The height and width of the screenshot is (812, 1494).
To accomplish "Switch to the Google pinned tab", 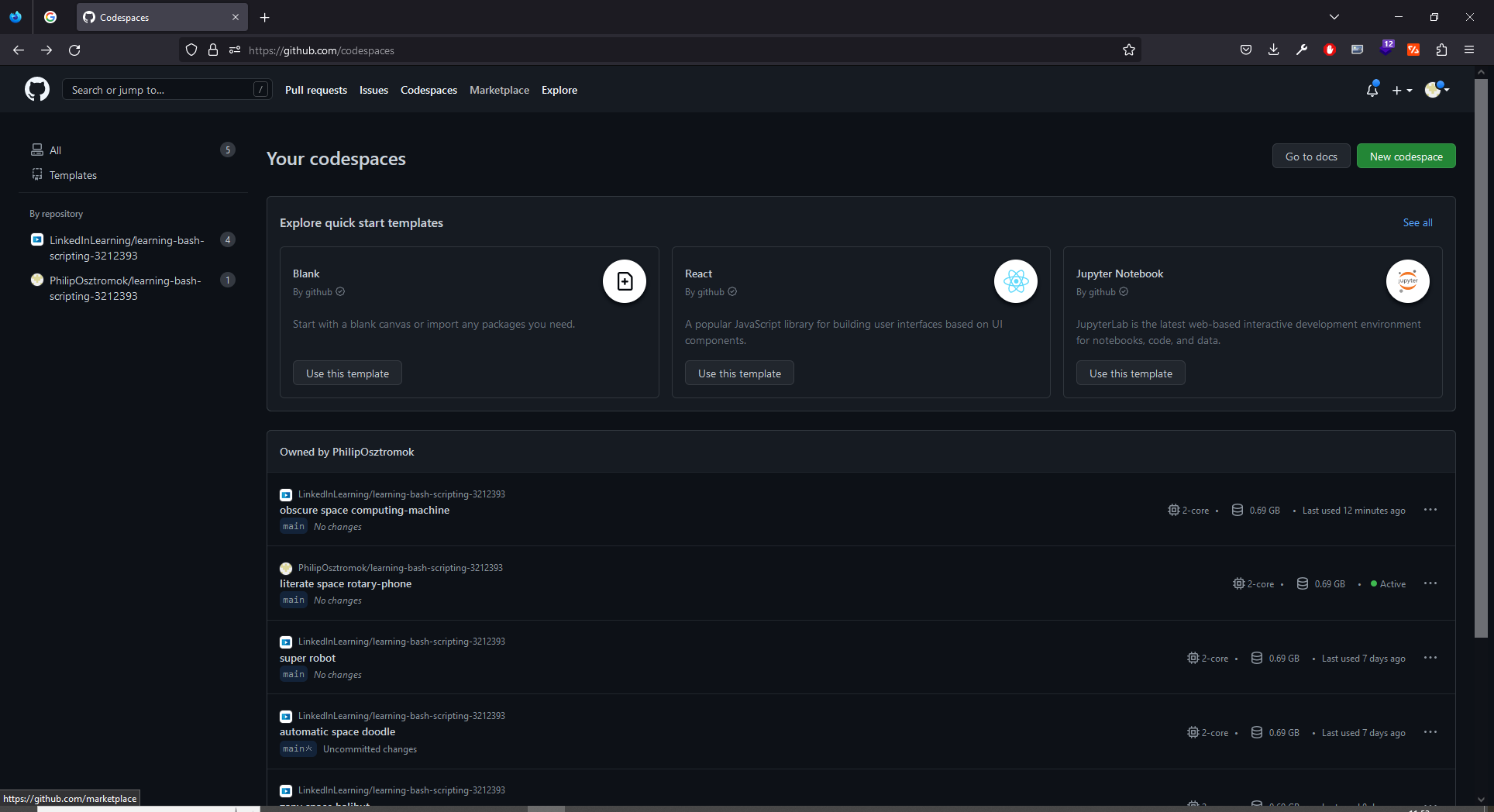I will 50,17.
